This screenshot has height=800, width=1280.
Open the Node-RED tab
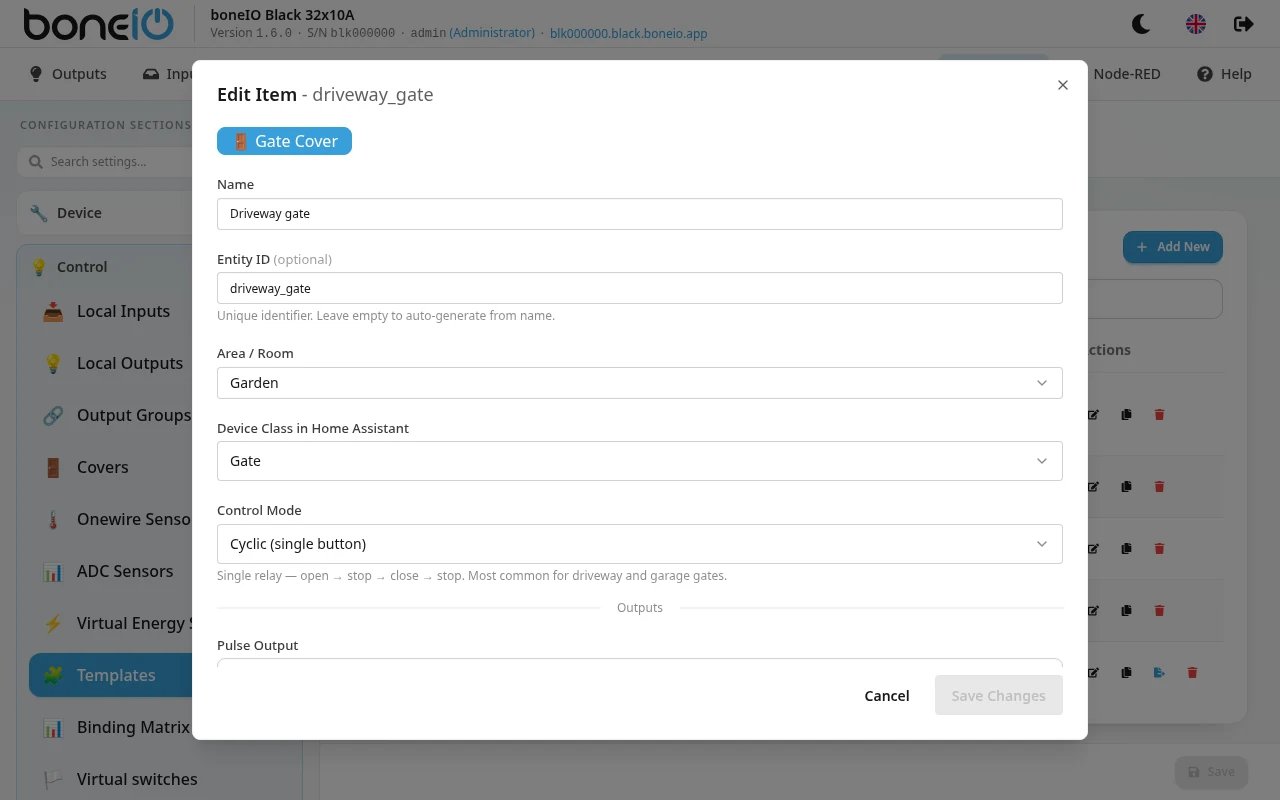point(1127,74)
